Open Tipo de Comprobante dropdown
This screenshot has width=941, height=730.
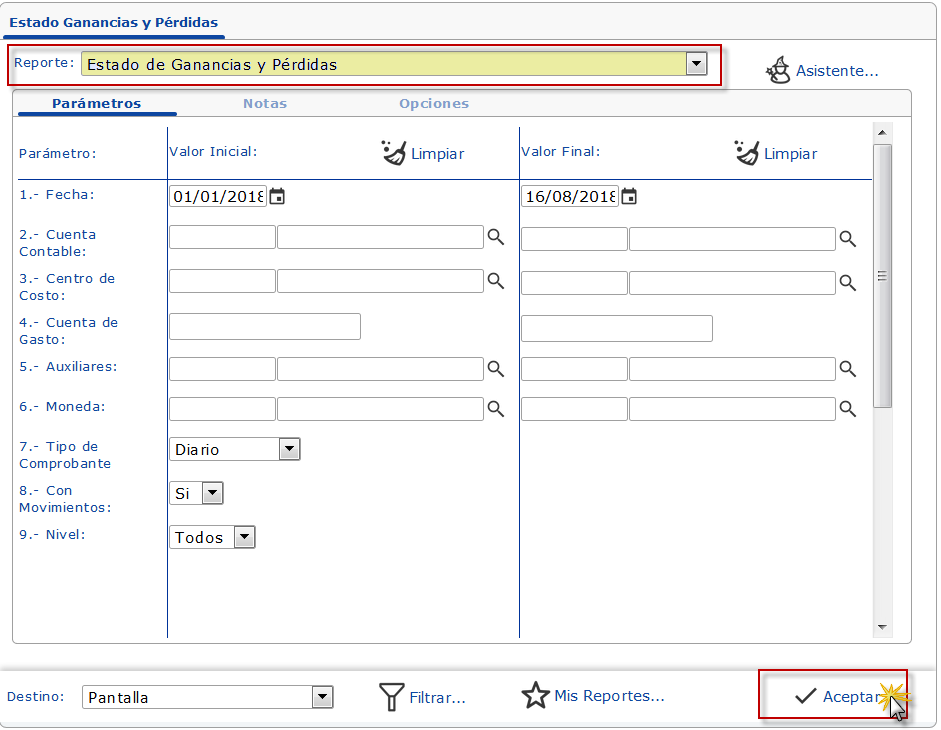pos(289,449)
